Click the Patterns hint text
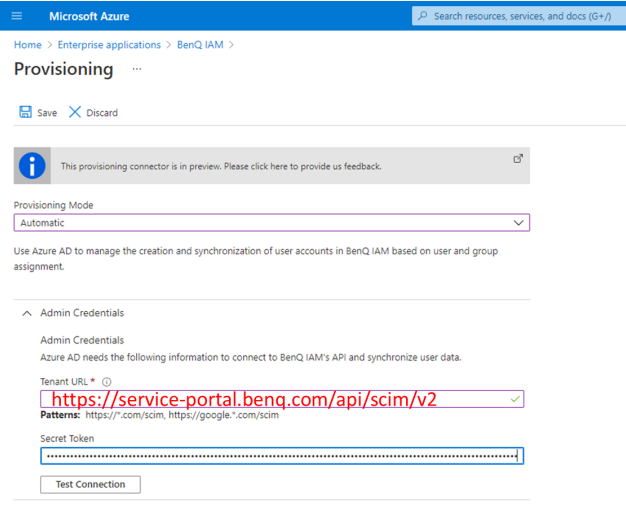626x528 pixels. pyautogui.click(x=160, y=415)
